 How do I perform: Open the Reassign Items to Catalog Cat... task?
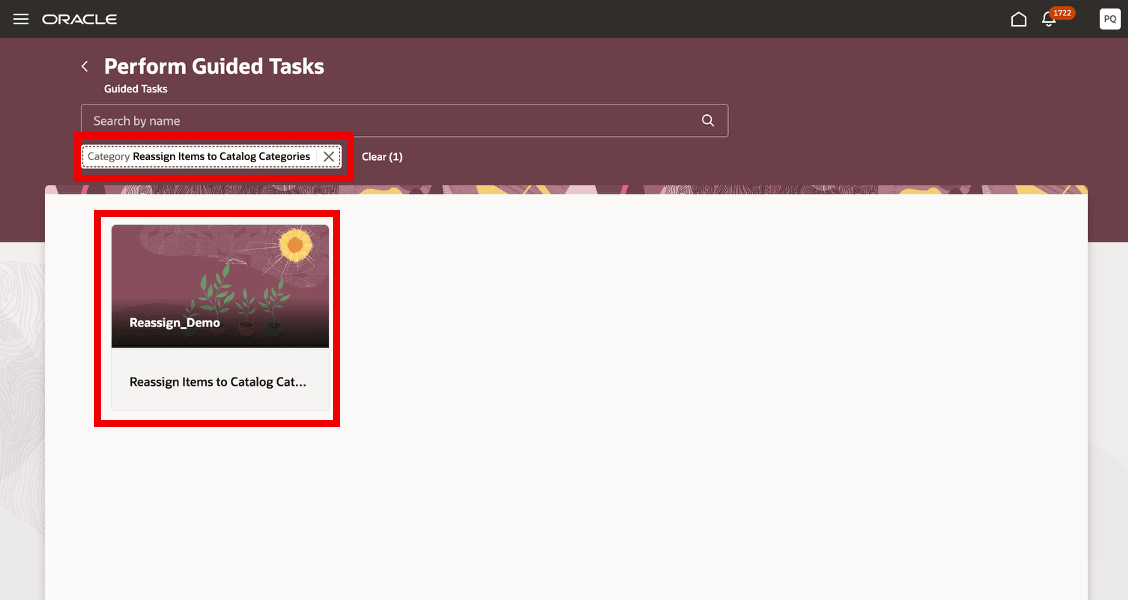(x=219, y=381)
